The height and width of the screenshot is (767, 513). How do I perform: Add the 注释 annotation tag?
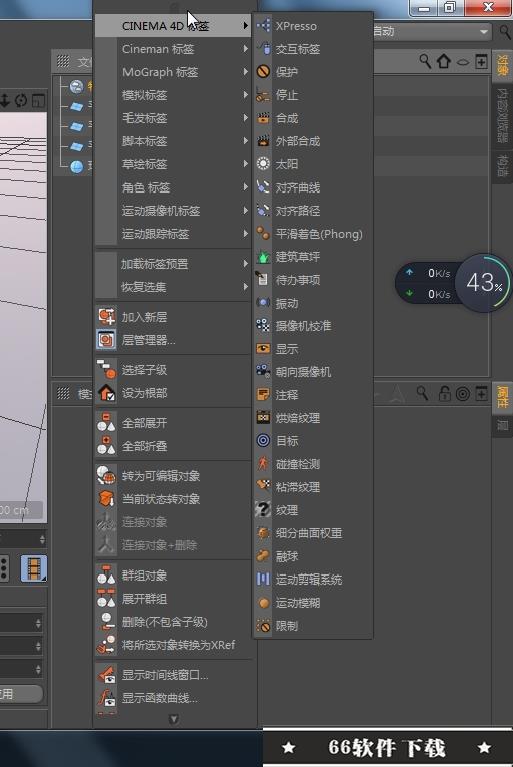point(312,395)
